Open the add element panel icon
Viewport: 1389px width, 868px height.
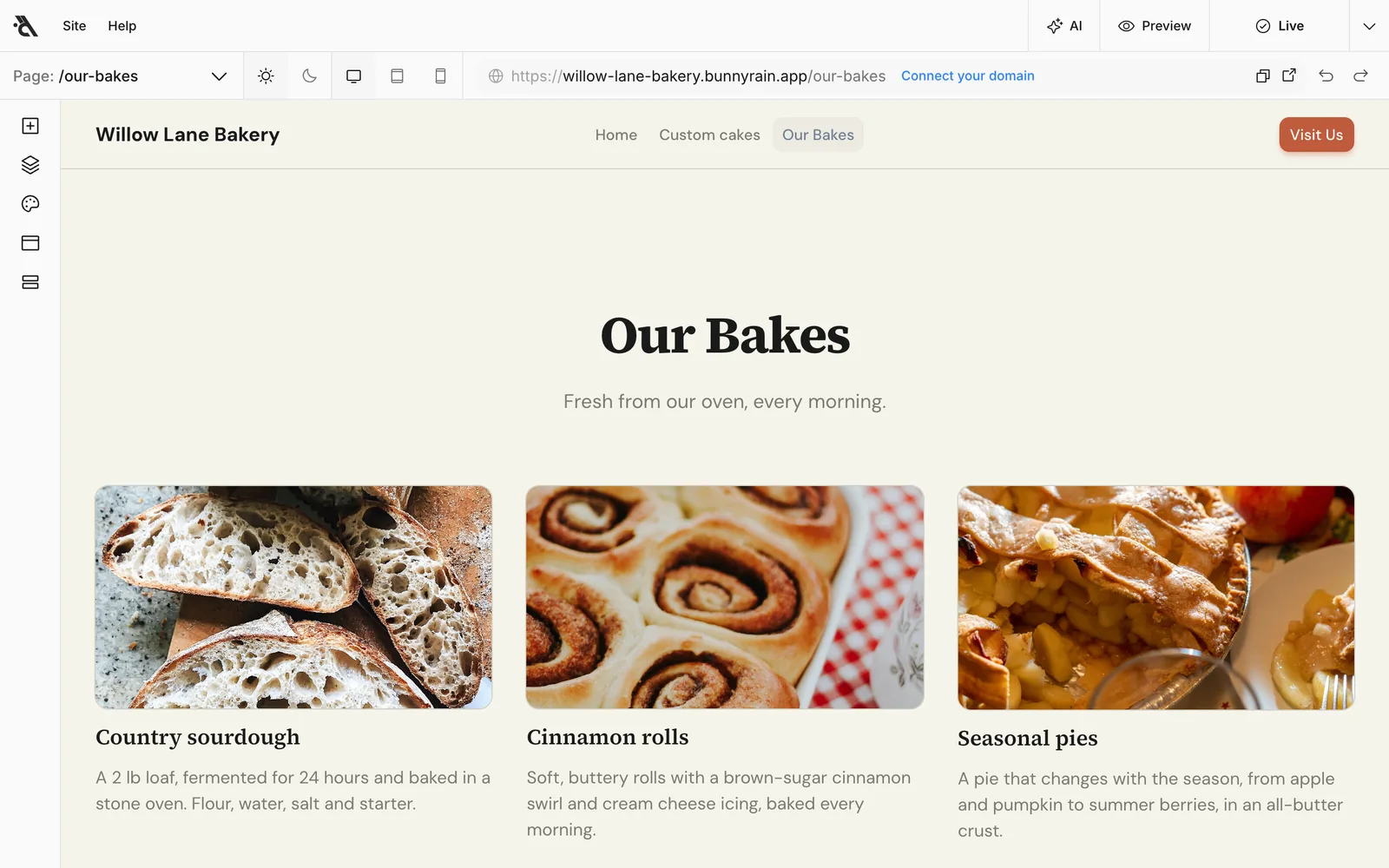(30, 126)
